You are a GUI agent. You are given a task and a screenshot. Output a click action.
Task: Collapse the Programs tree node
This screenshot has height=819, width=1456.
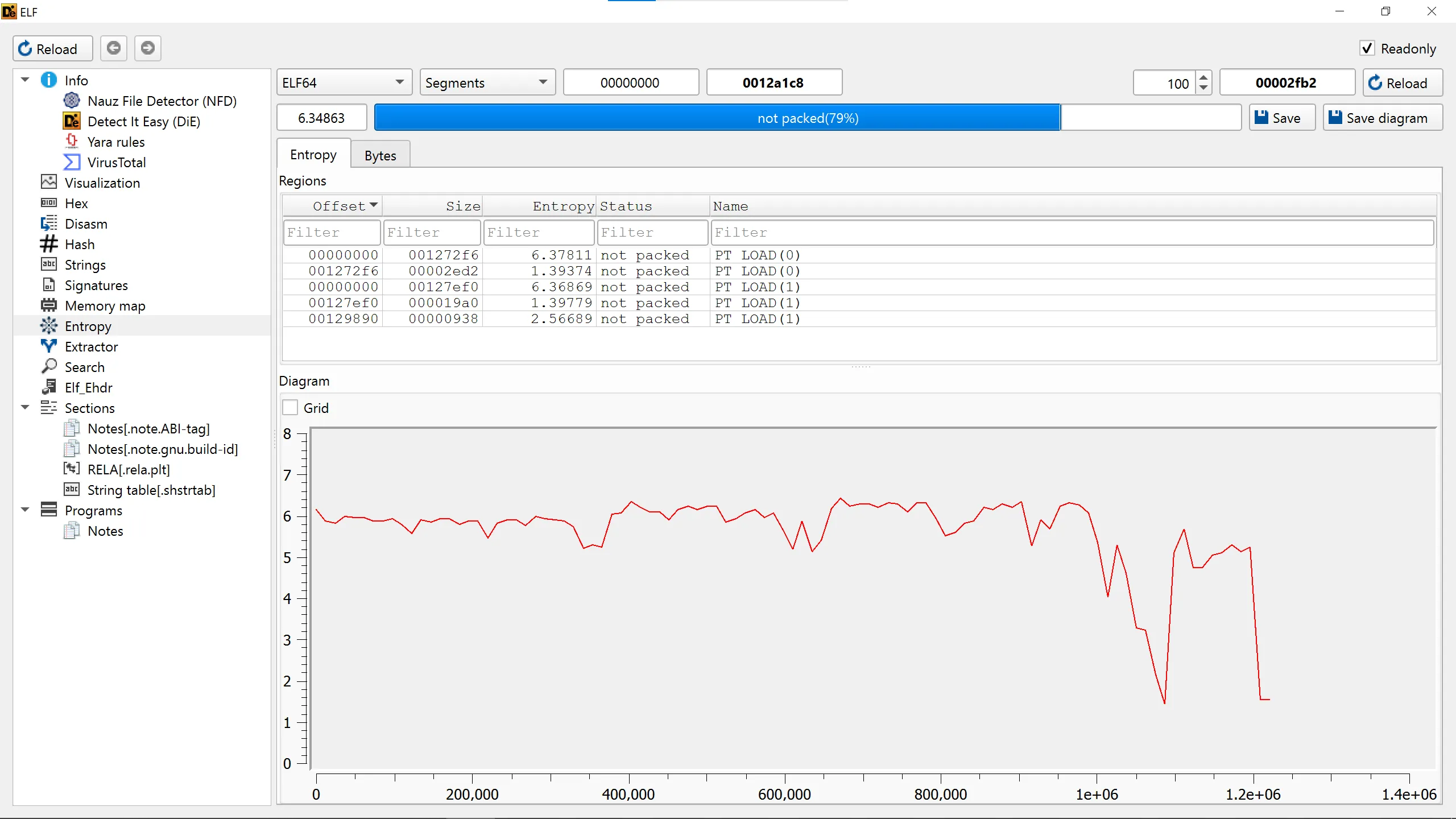[25, 510]
